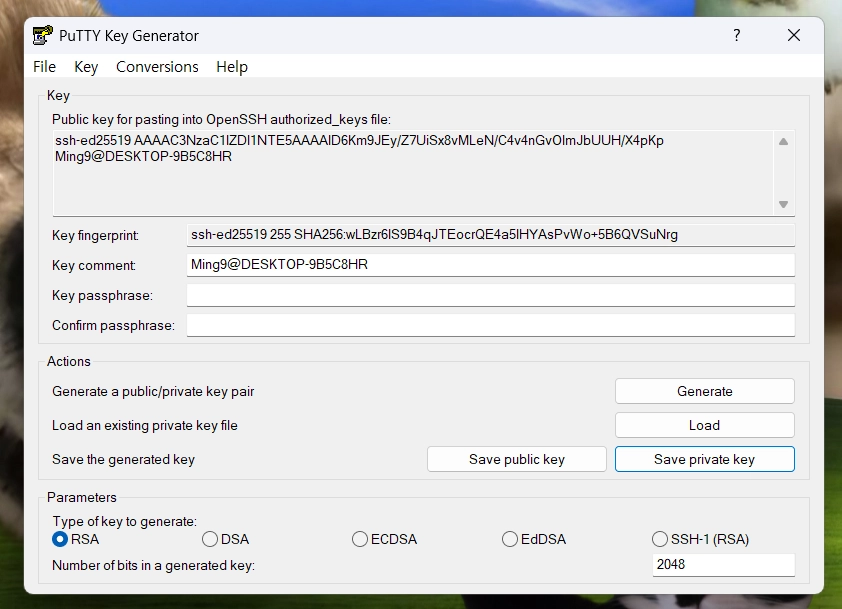842x609 pixels.
Task: Click Save public key button
Action: pyautogui.click(x=517, y=459)
